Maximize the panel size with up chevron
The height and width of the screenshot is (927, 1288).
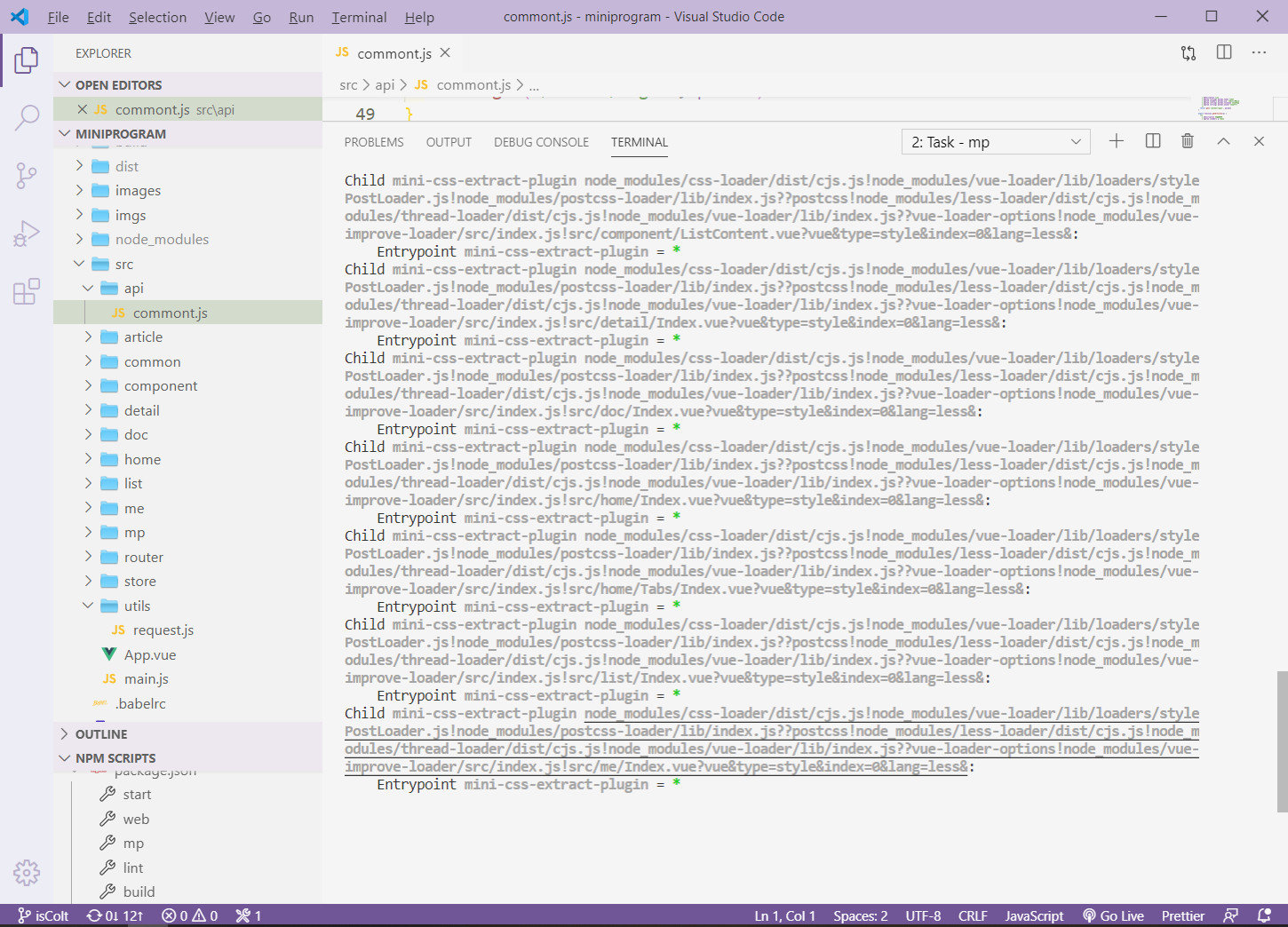tap(1223, 141)
